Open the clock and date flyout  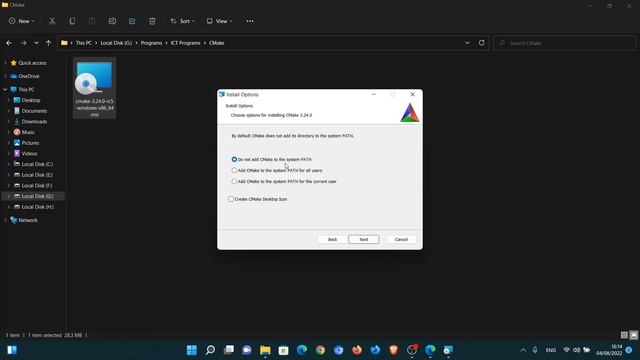tap(609, 350)
